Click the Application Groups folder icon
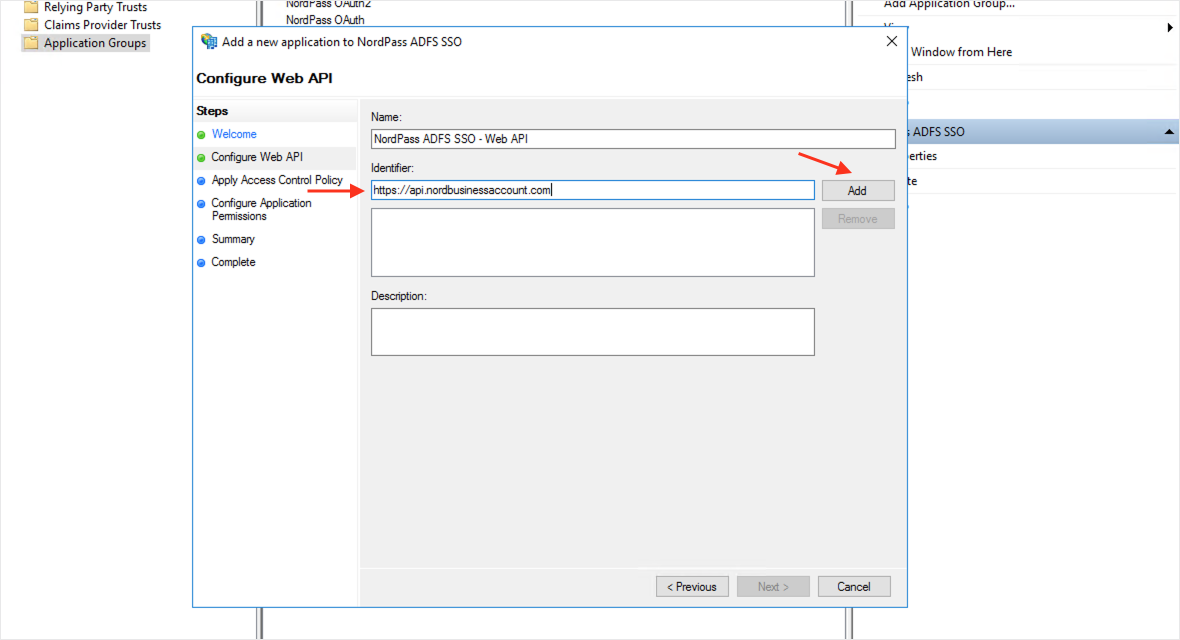 click(x=31, y=43)
